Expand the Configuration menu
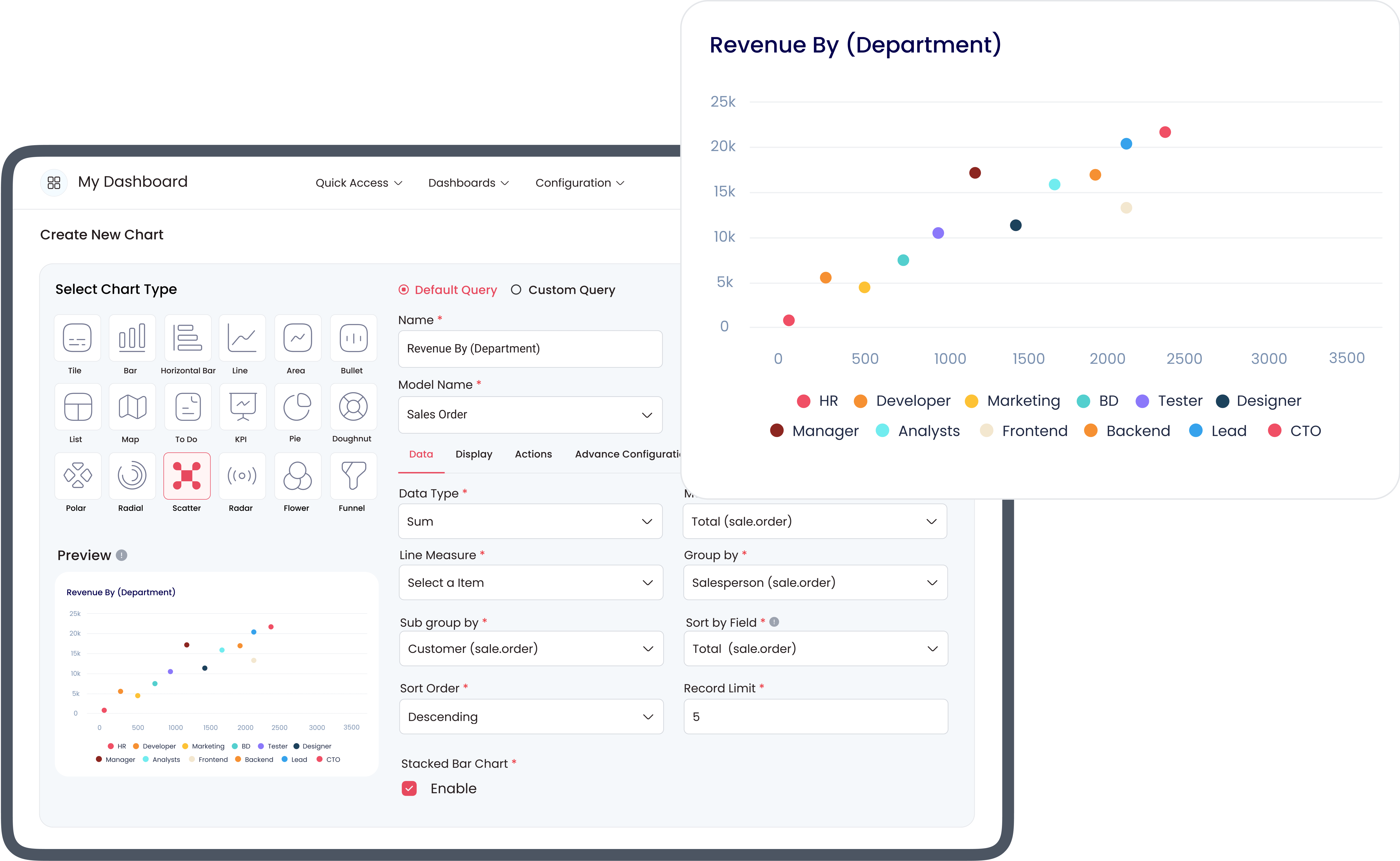The height and width of the screenshot is (861, 1400). (x=580, y=183)
